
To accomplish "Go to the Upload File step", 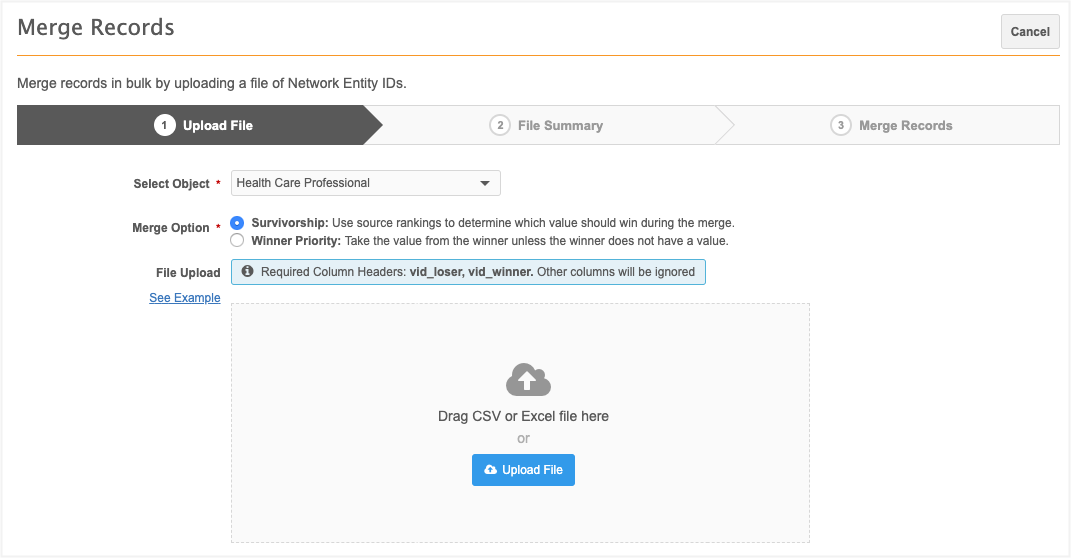I will (217, 126).
